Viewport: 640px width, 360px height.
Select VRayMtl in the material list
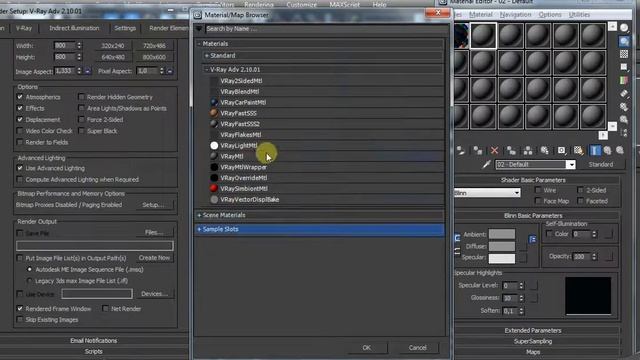tap(232, 156)
